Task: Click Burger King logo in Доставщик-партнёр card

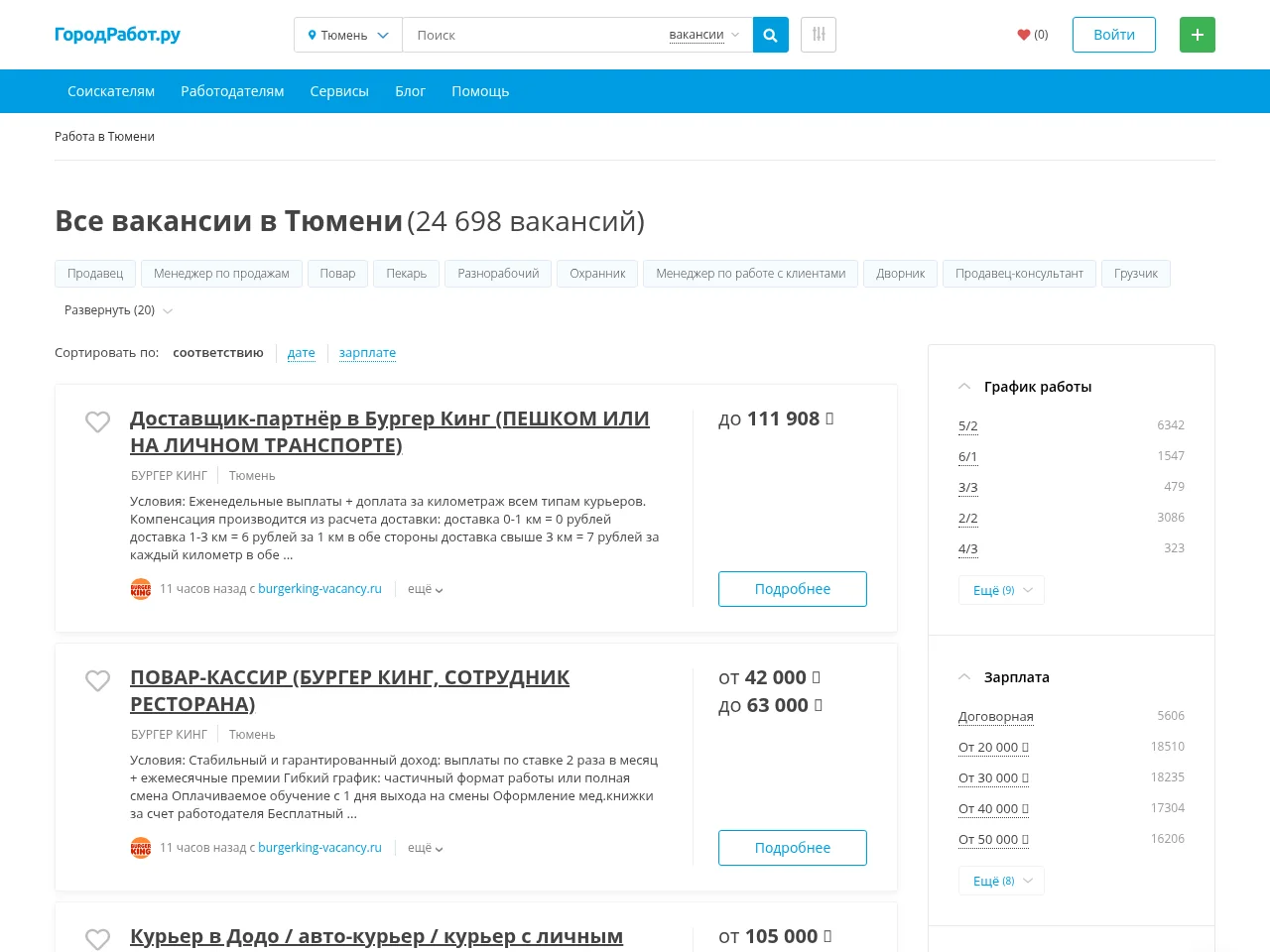Action: (141, 589)
